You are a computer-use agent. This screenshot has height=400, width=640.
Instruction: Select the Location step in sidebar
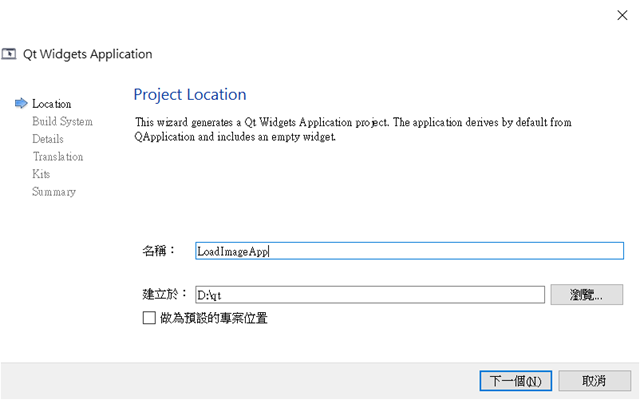tap(51, 104)
